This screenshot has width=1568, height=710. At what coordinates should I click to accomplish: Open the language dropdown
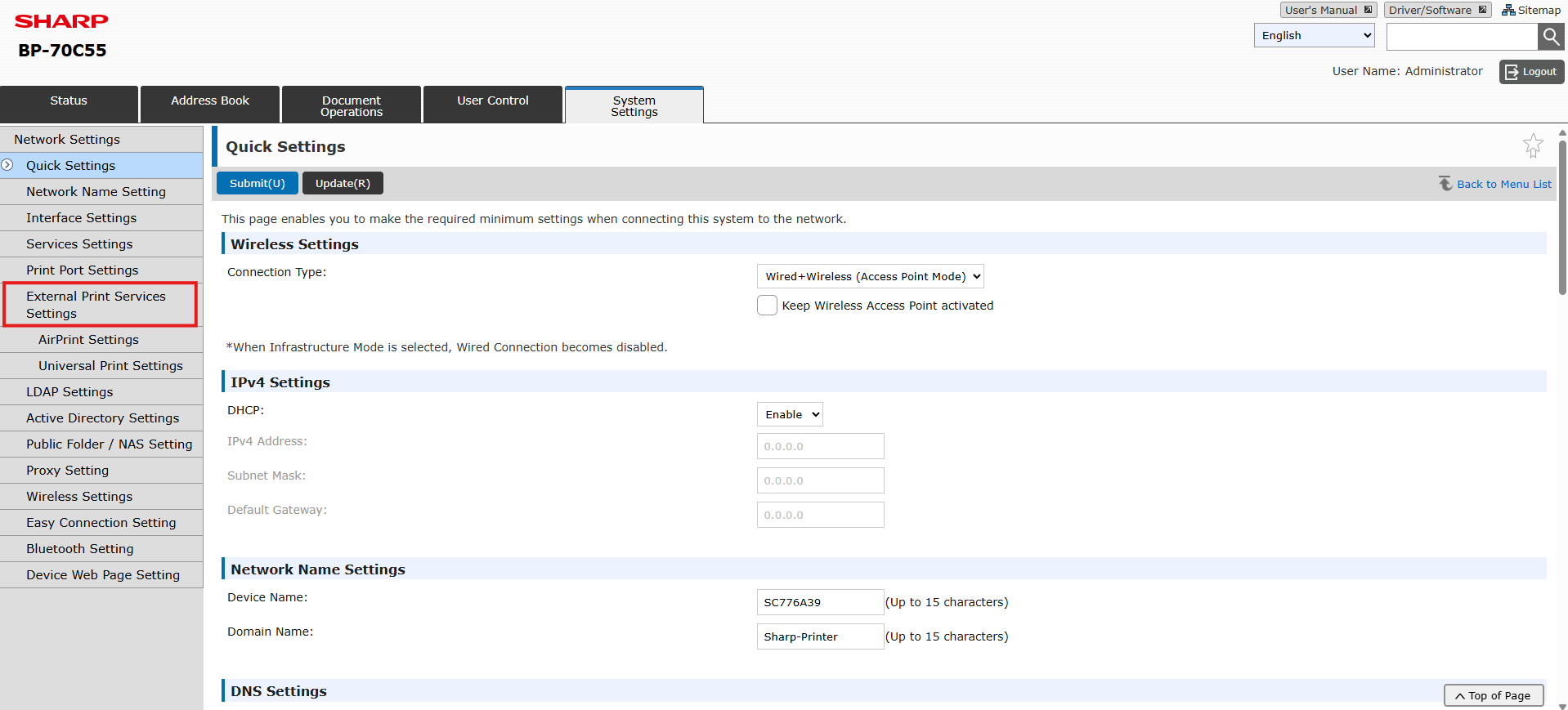(x=1315, y=35)
